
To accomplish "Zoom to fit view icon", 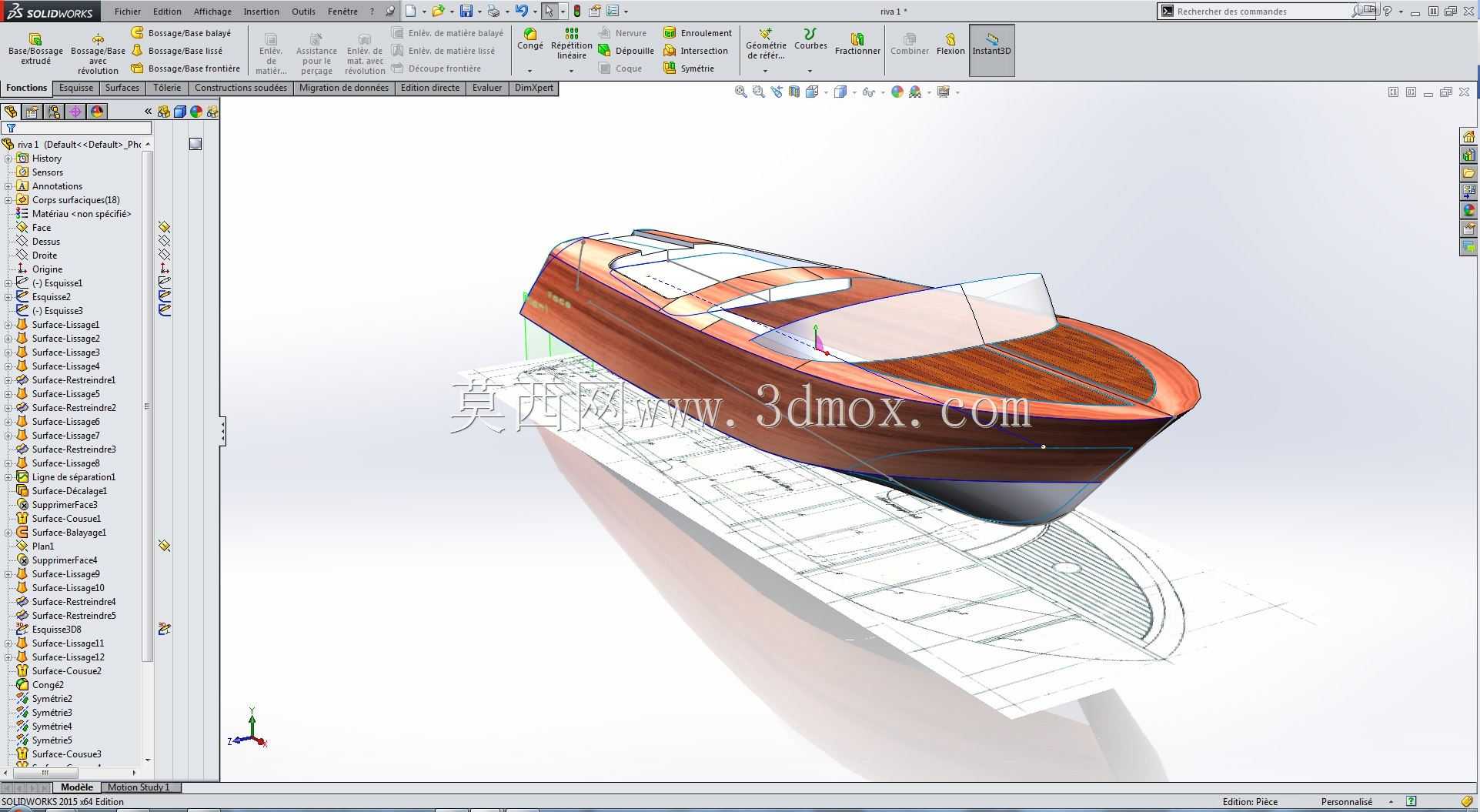I will tap(740, 92).
